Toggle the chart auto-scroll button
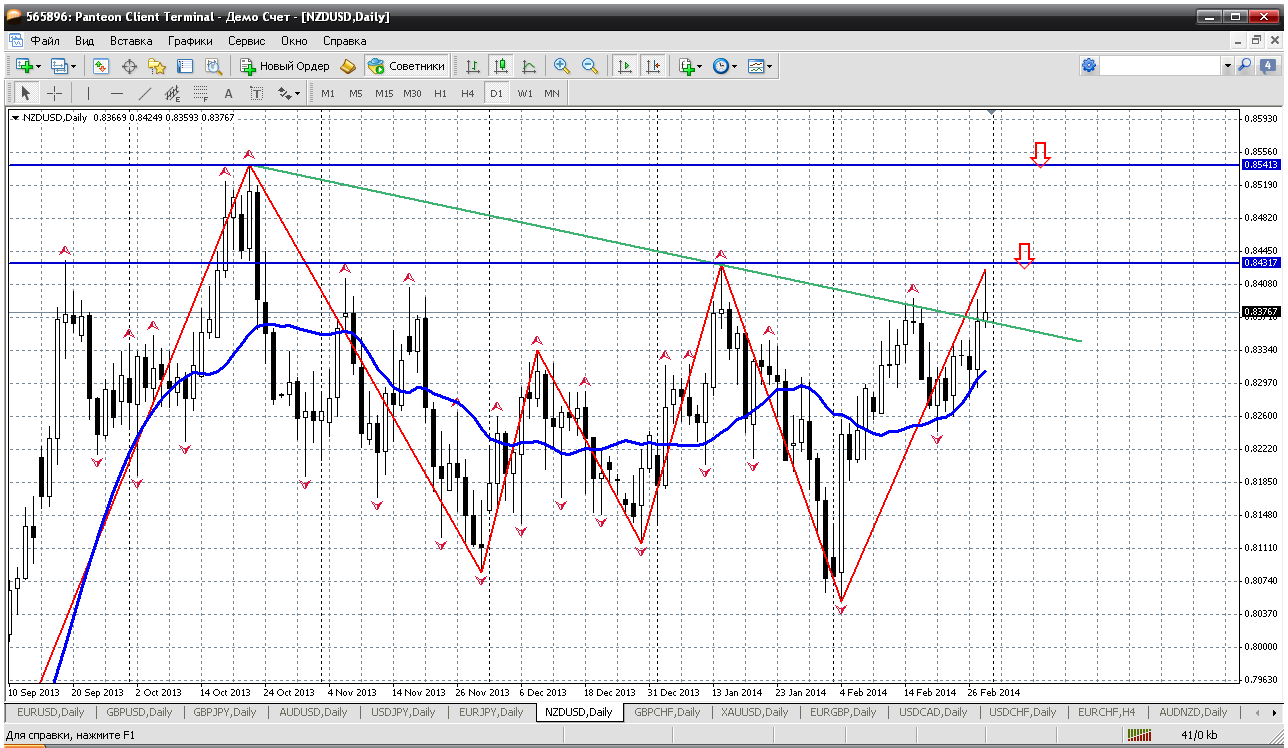 (x=625, y=66)
